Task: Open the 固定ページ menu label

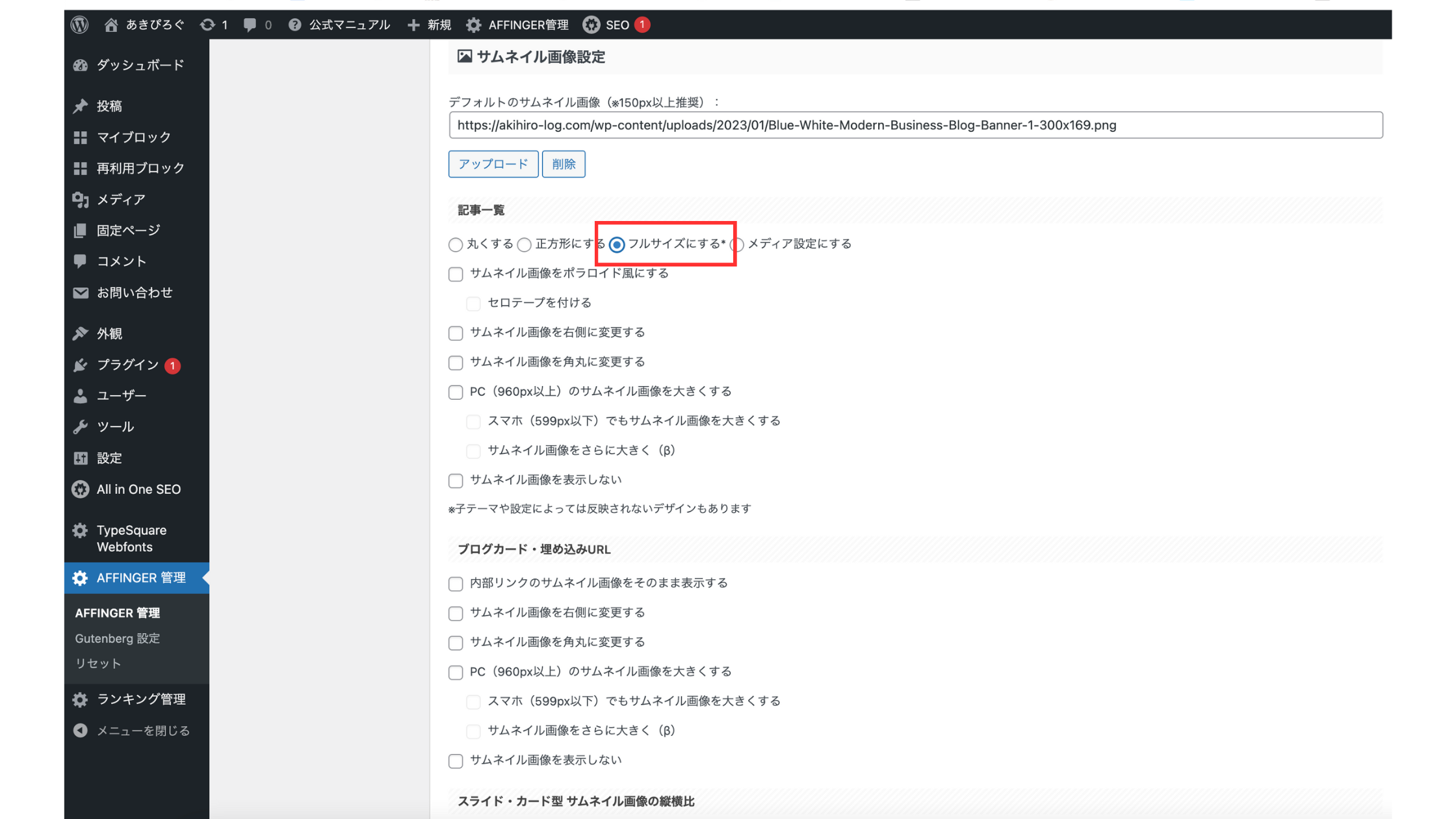Action: coord(128,231)
